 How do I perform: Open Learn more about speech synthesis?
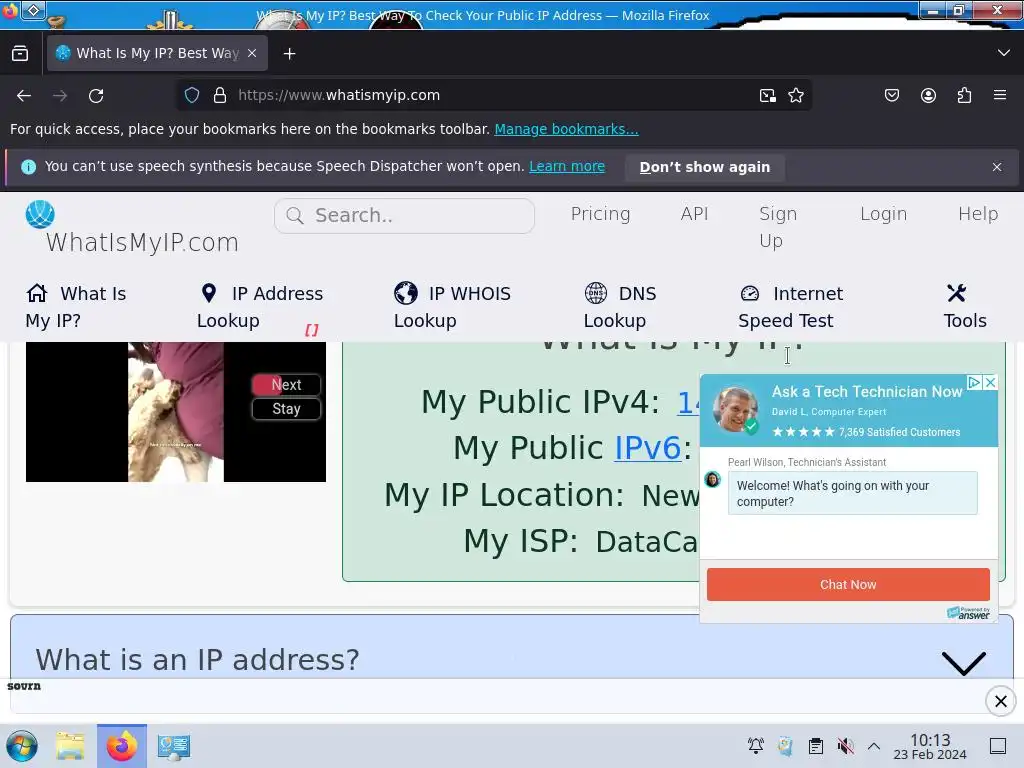[x=567, y=167]
